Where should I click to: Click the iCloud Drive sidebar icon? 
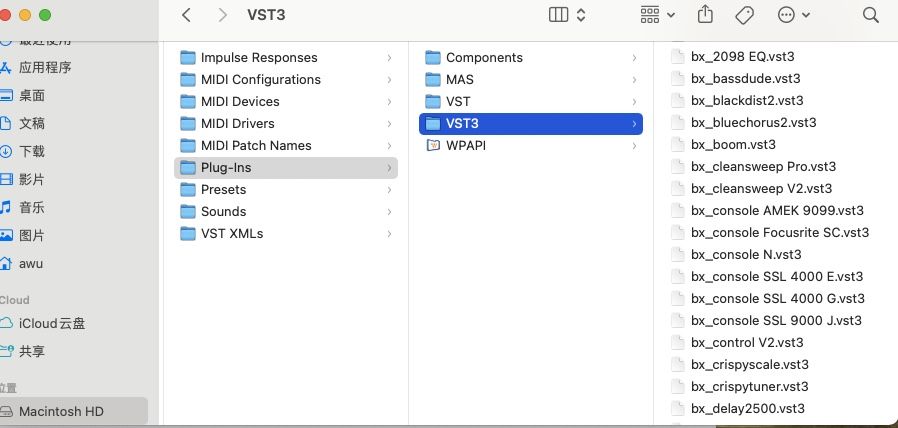(x=7, y=323)
